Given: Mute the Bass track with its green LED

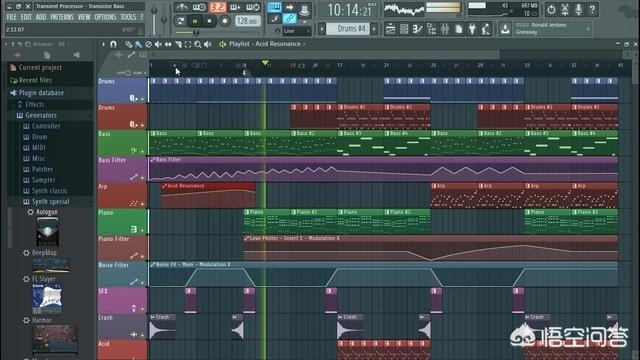Looking at the screenshot, I should [x=142, y=151].
